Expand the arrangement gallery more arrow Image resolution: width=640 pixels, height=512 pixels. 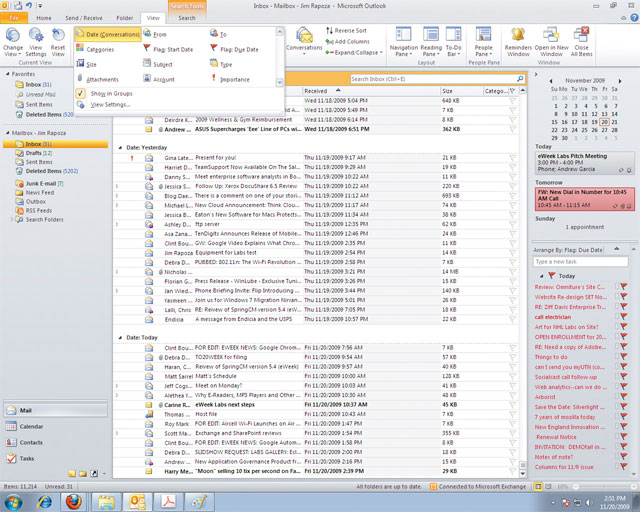point(280,82)
